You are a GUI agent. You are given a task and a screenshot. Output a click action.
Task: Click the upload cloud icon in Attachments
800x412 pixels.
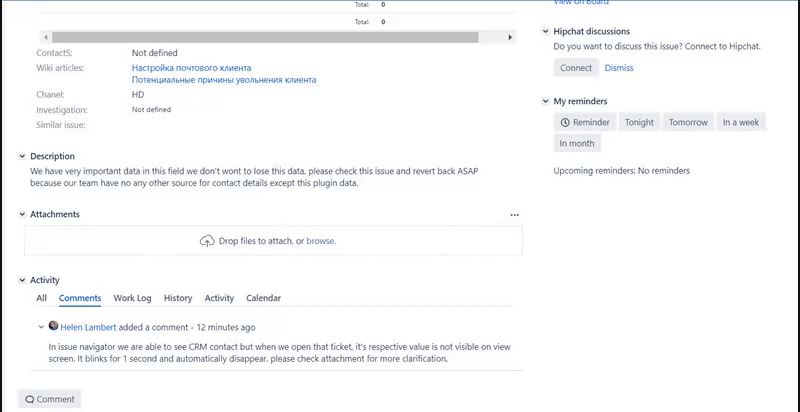[207, 241]
